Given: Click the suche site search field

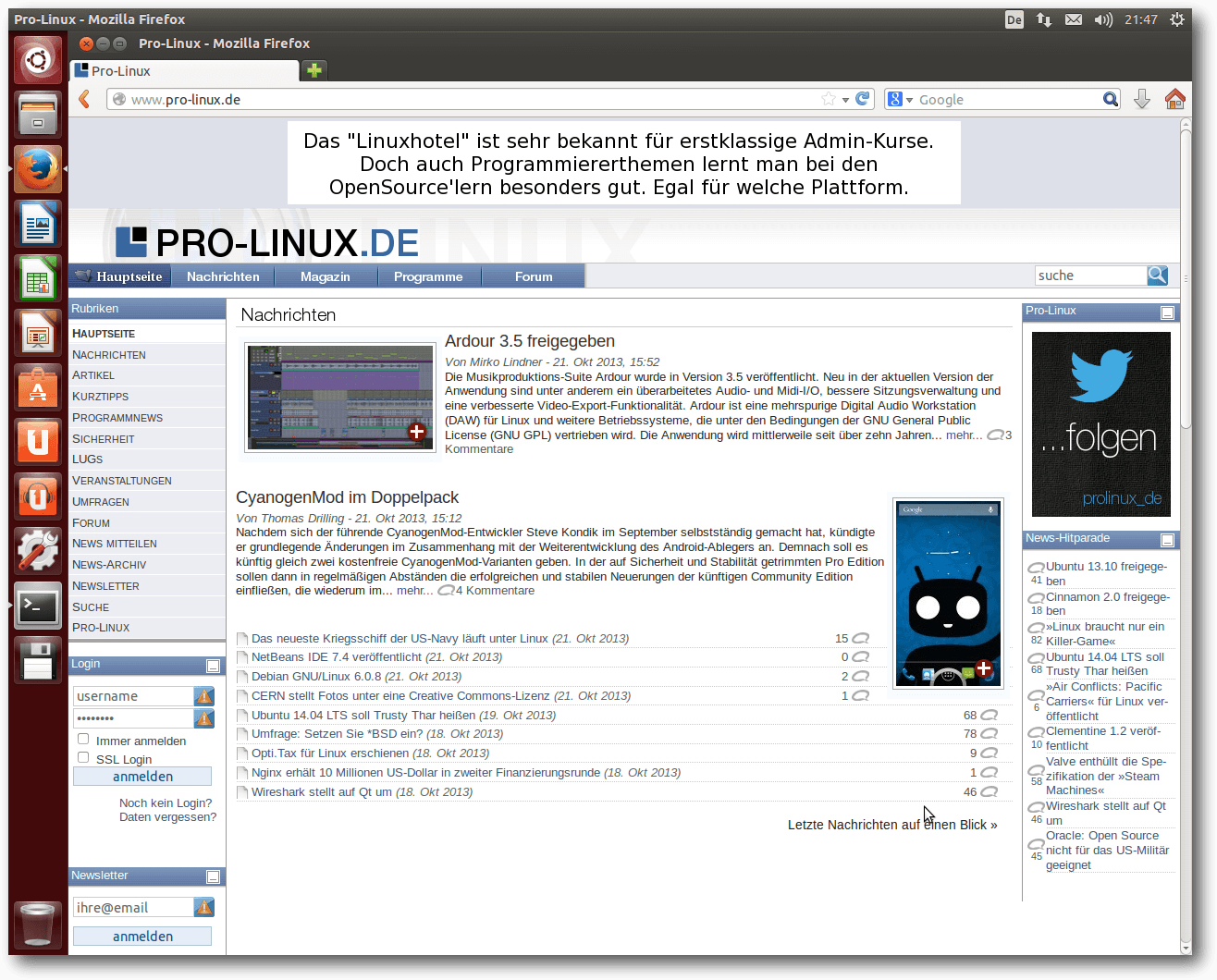Looking at the screenshot, I should (1091, 276).
